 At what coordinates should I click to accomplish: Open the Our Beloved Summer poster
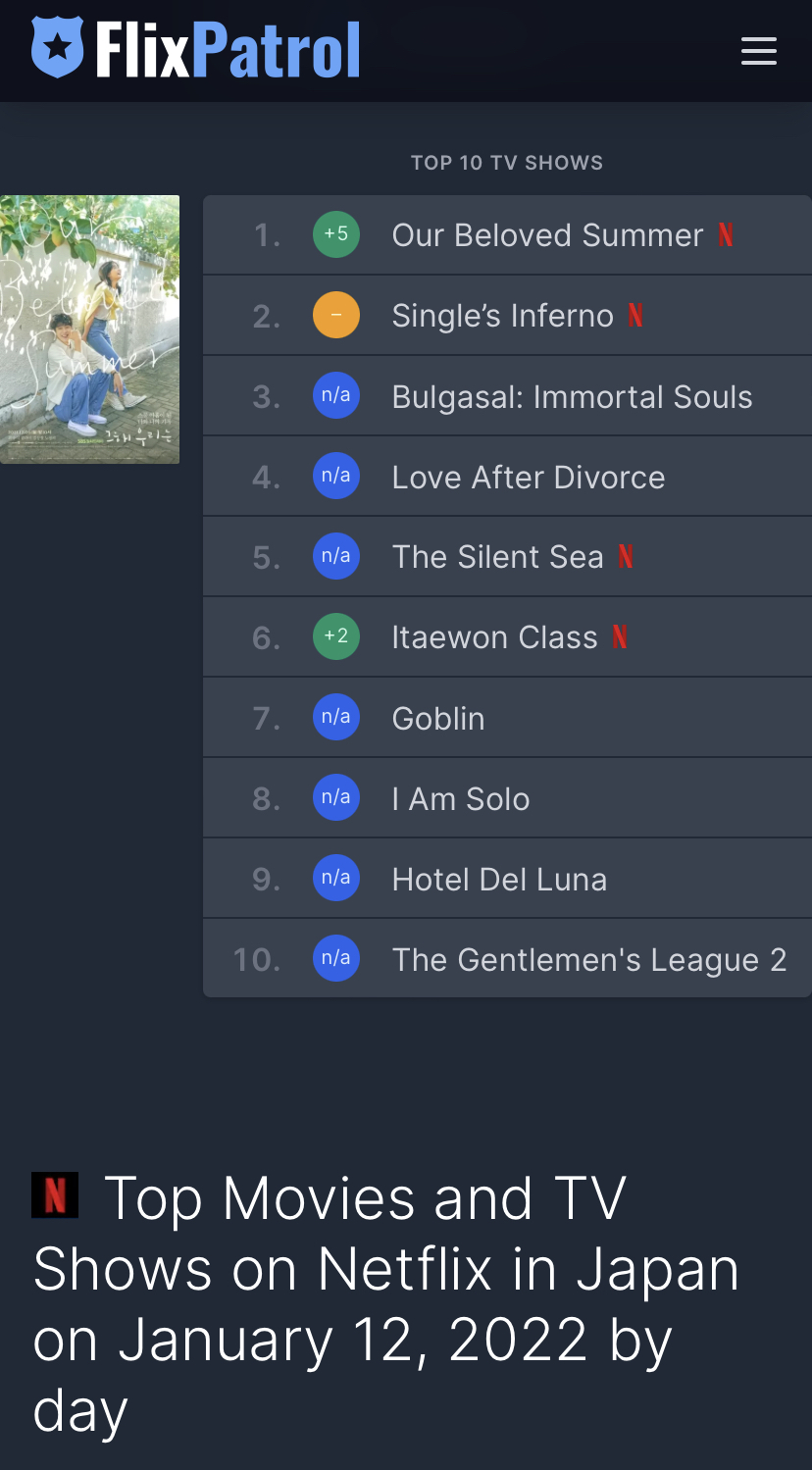tap(89, 329)
